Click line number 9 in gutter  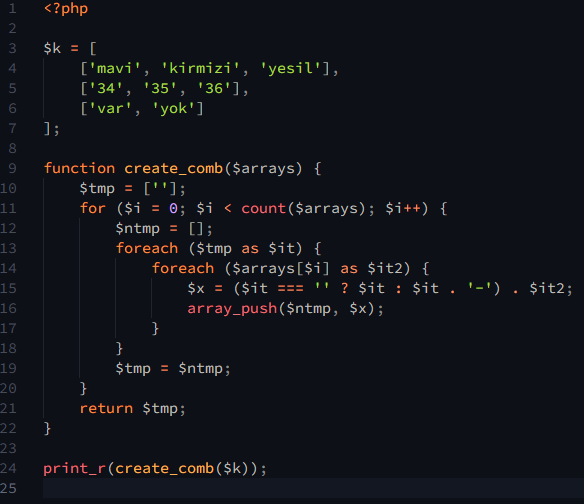coord(12,168)
